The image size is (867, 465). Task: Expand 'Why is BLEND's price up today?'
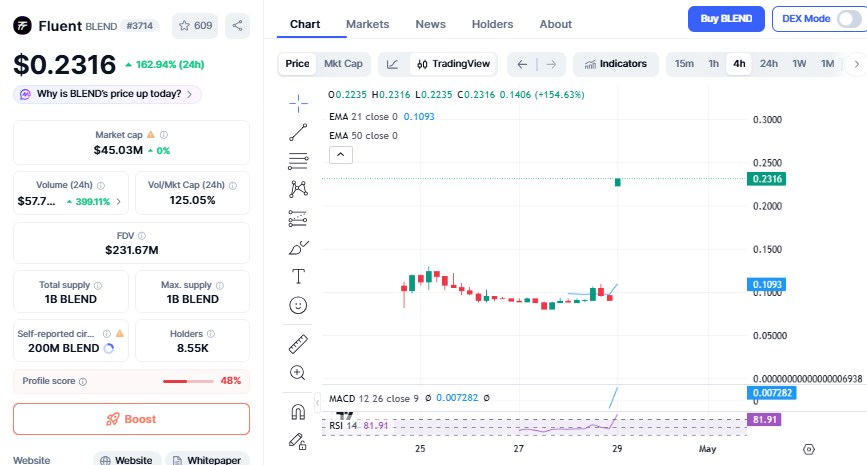[107, 94]
